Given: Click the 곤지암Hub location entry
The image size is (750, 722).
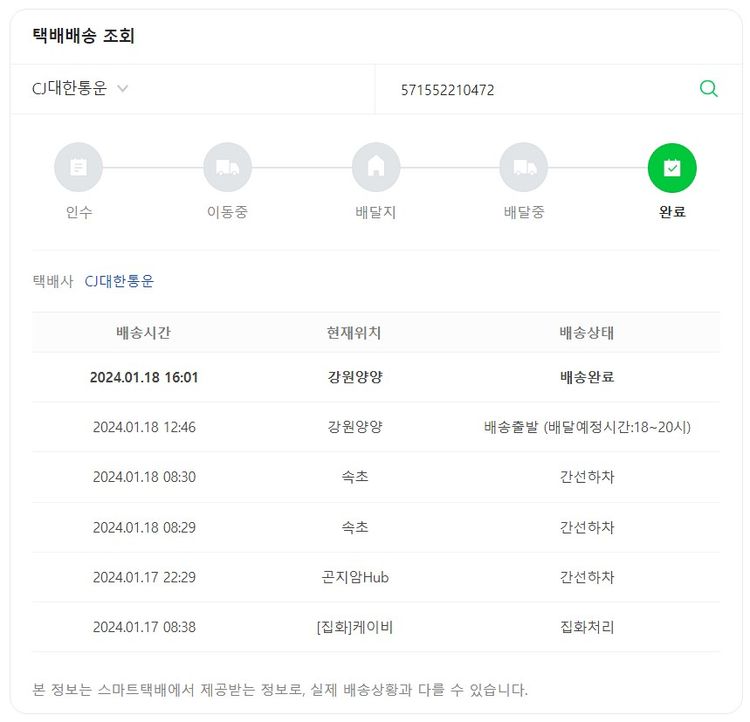Looking at the screenshot, I should (x=354, y=577).
